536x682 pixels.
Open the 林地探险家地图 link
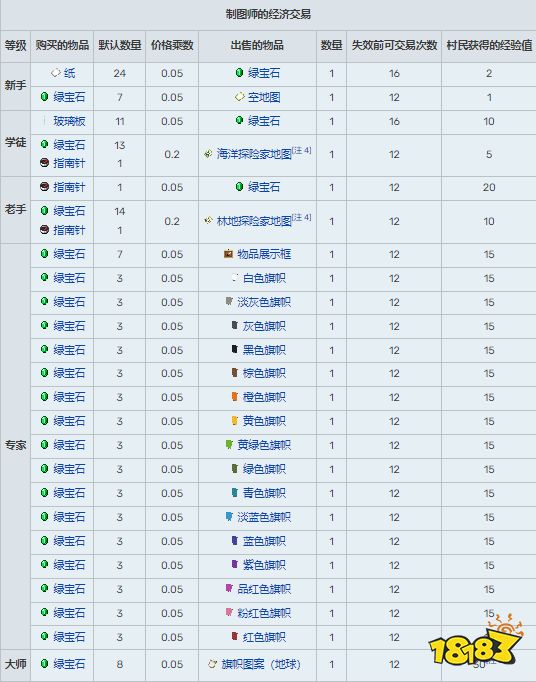click(x=254, y=221)
